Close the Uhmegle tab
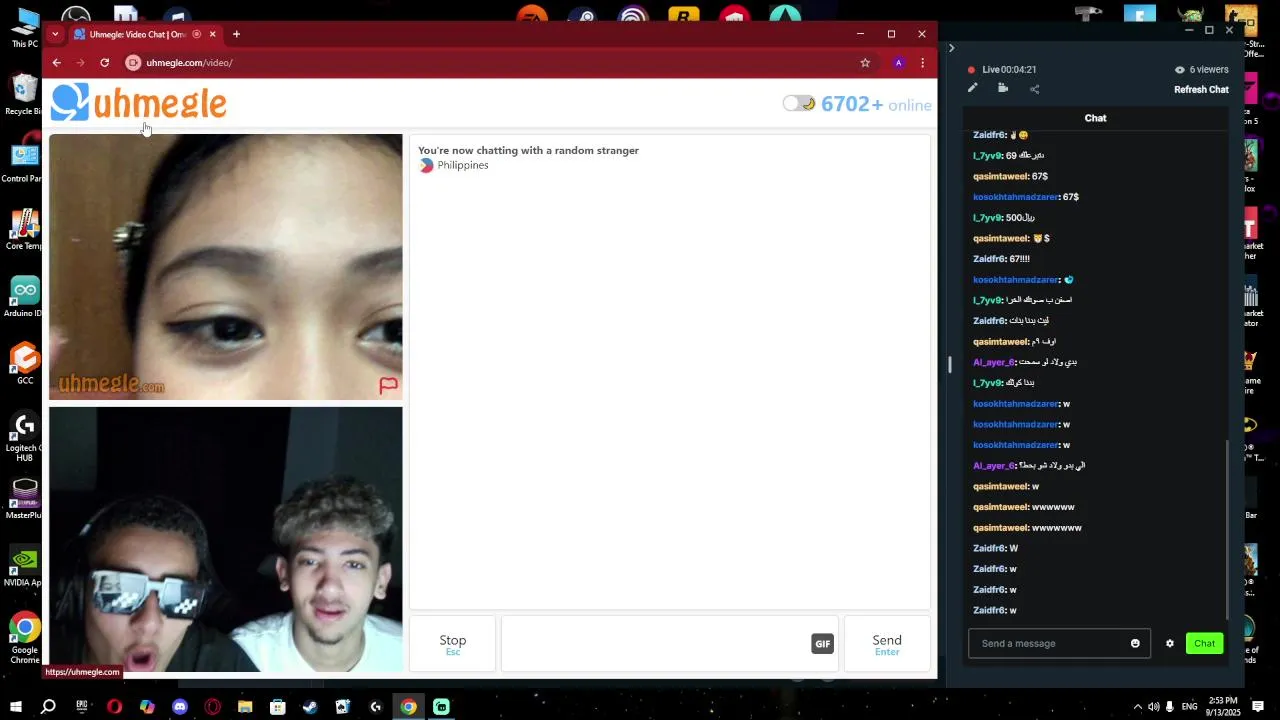Viewport: 1280px width, 720px height. pyautogui.click(x=212, y=34)
